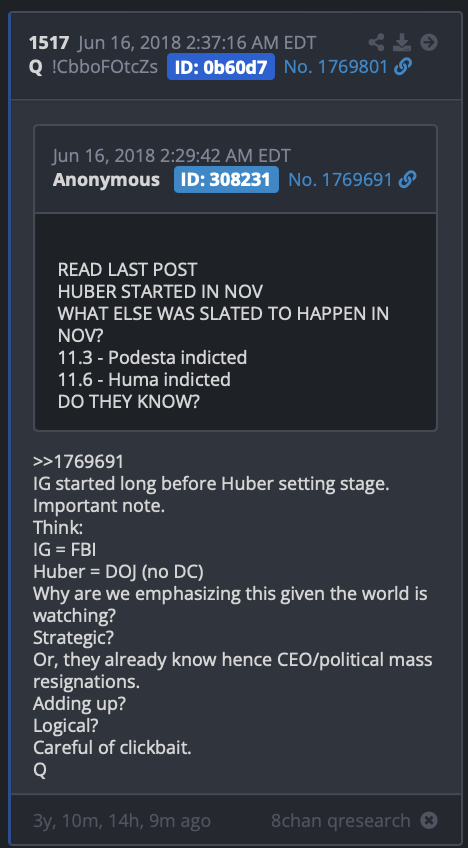This screenshot has width=468, height=848.
Task: Click the Q author name in header
Action: (36, 68)
